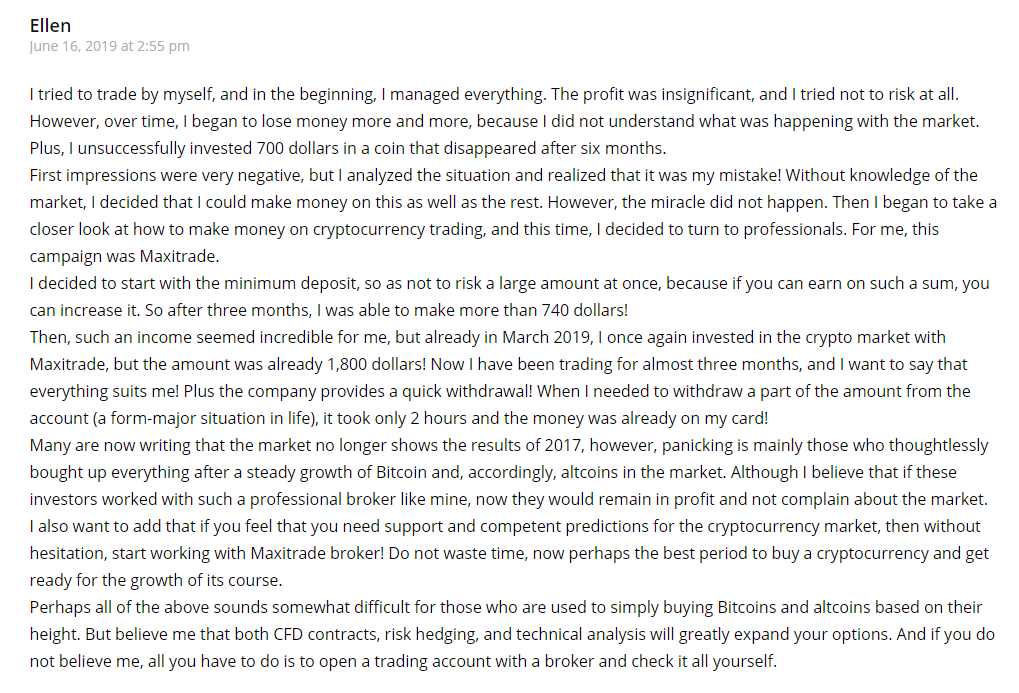Click the phrase 'campaign was Maxitrade'

point(124,256)
